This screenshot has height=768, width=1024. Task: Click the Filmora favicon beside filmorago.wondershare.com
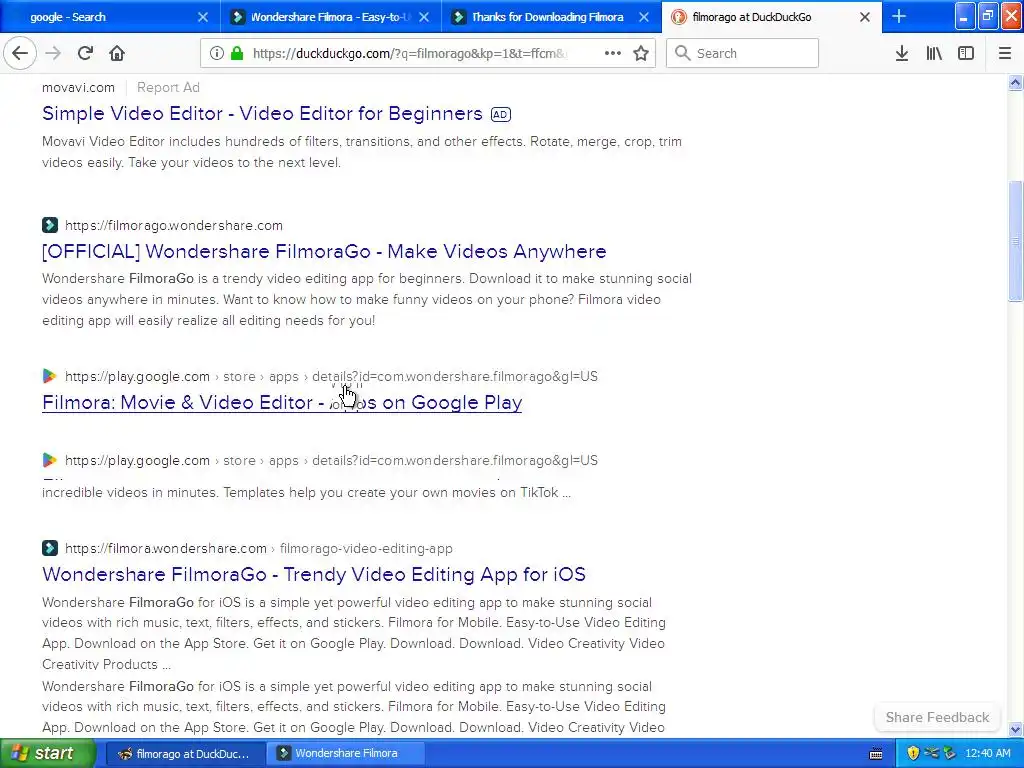(x=50, y=225)
